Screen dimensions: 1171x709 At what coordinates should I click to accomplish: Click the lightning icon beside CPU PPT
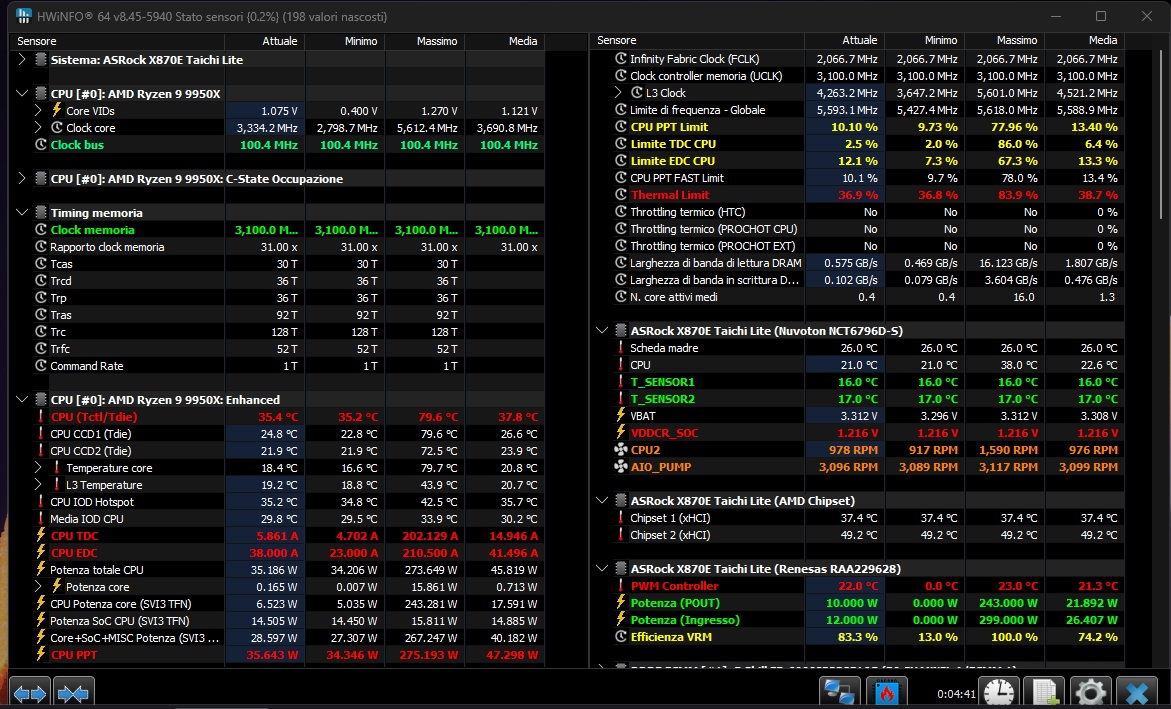point(41,654)
